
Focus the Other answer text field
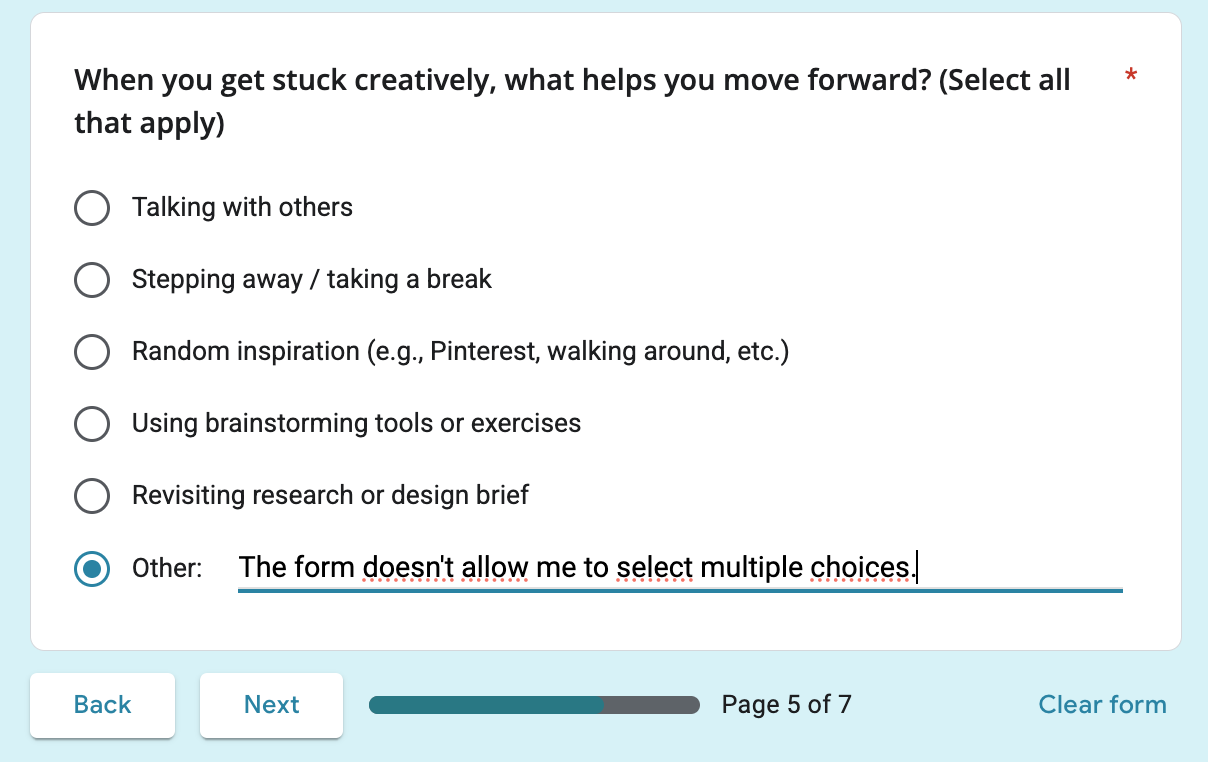[x=680, y=568]
